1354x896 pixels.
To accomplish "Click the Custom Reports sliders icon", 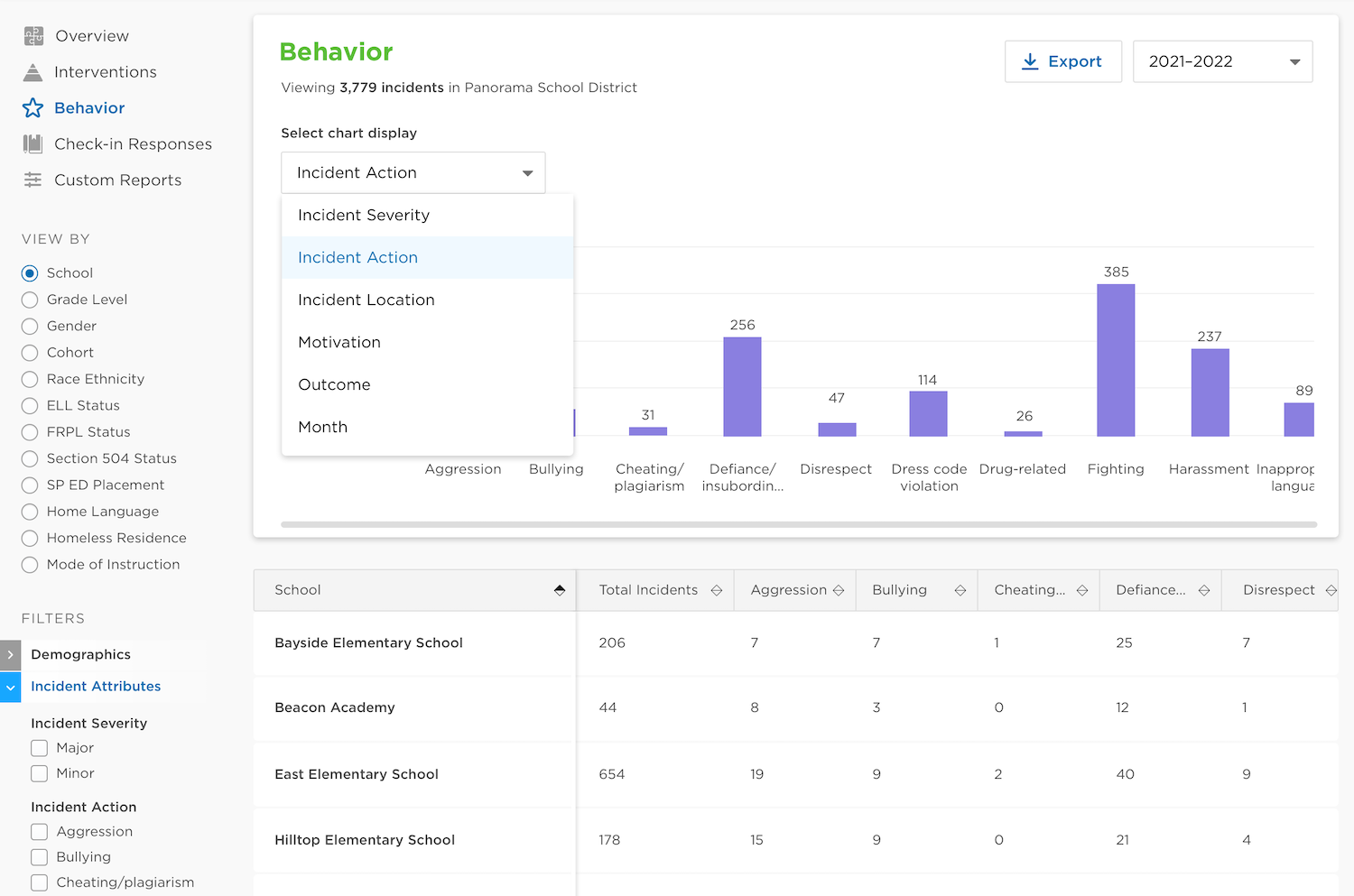I will [x=32, y=180].
